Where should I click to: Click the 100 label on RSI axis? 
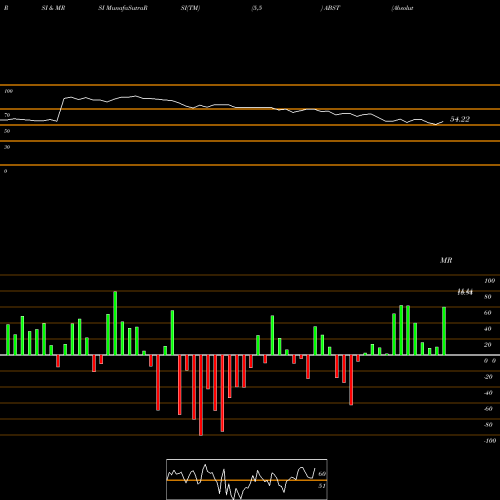(8, 91)
